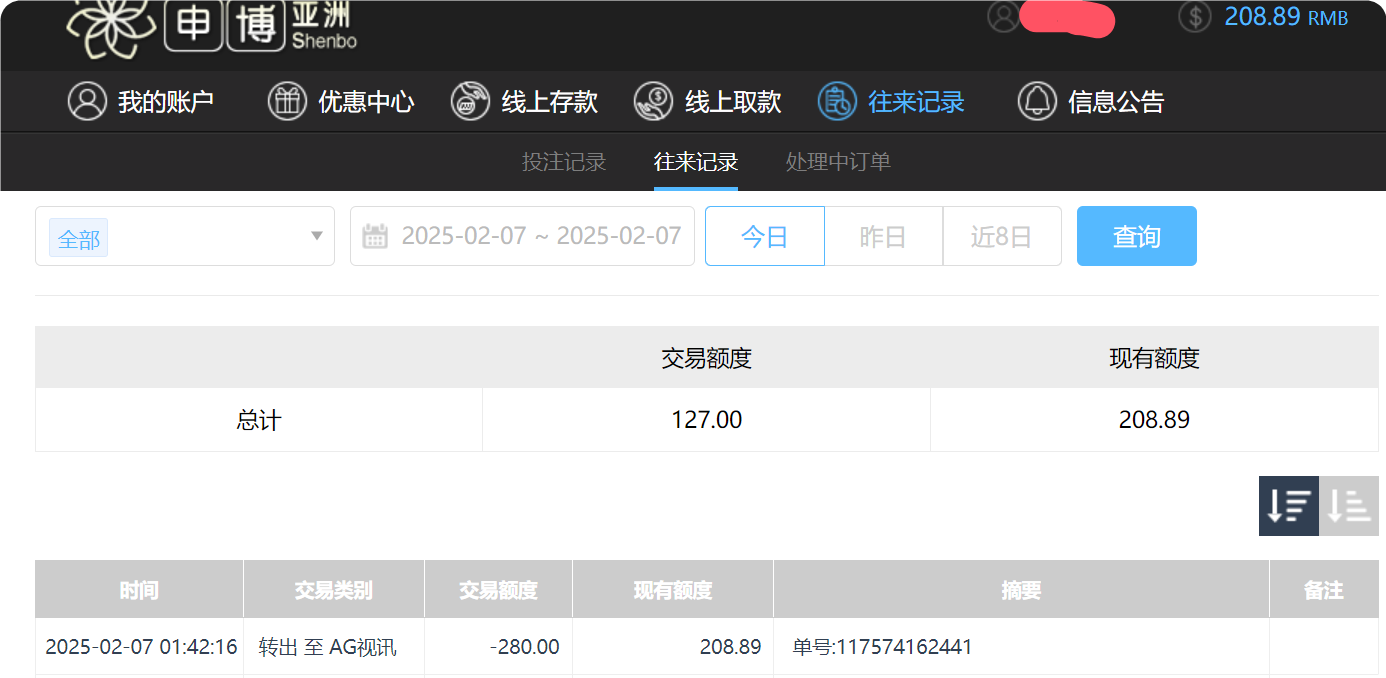Select the 今日 filter option

pos(764,235)
